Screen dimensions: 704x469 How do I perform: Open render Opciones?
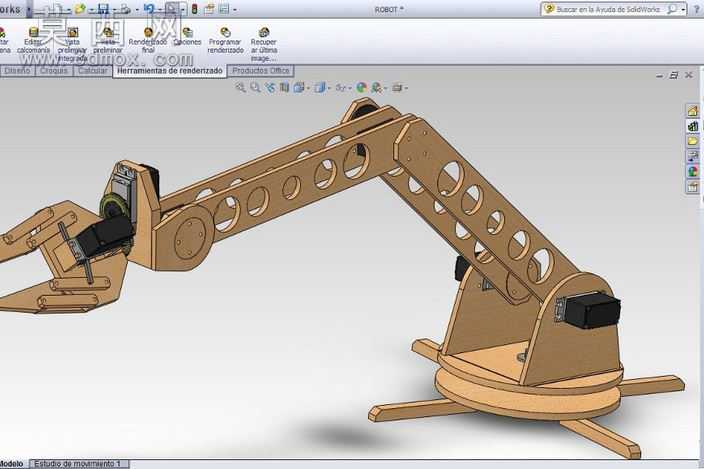pyautogui.click(x=187, y=36)
